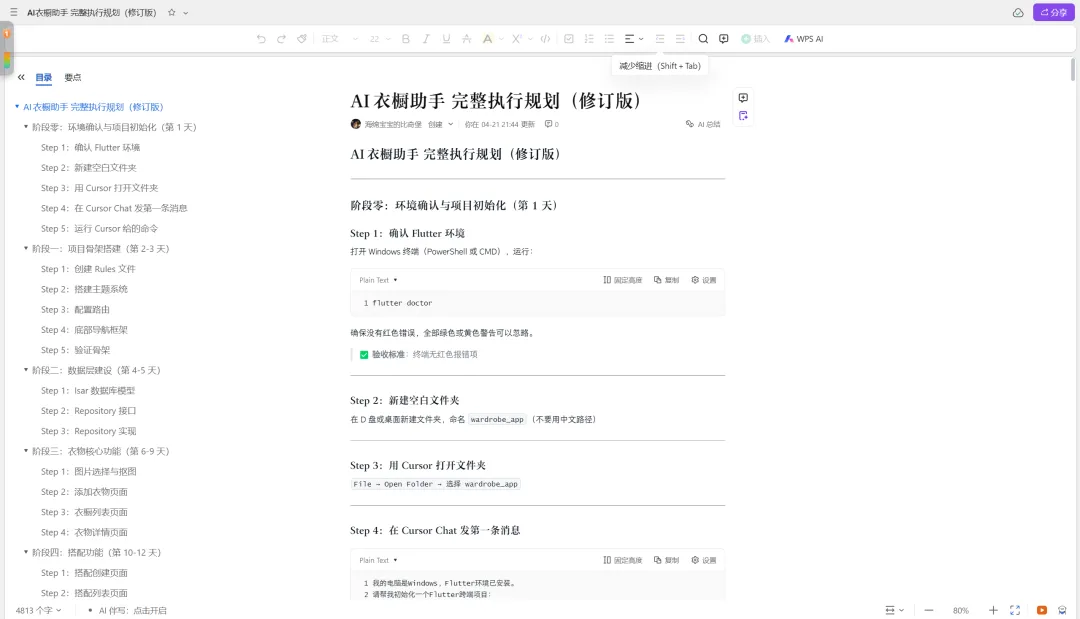This screenshot has height=619, width=1080.
Task: Jump to outline Step 4: 在 Cursor Chat 发第一条消息
Action: [114, 208]
